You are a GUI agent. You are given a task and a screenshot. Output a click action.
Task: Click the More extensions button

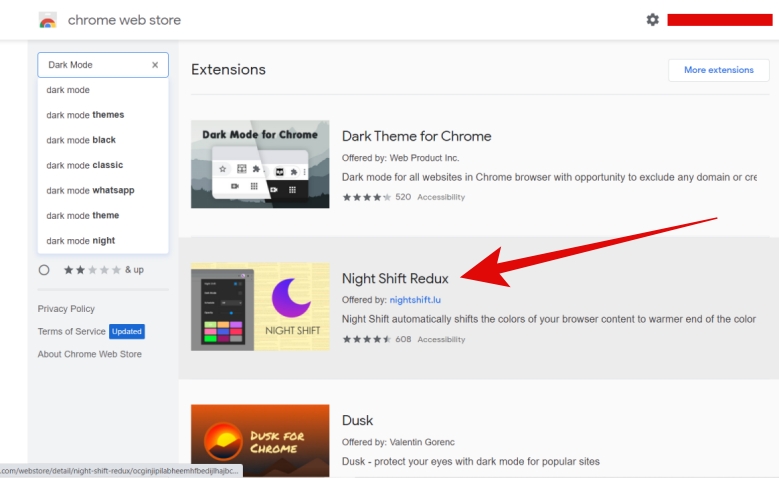click(x=718, y=70)
